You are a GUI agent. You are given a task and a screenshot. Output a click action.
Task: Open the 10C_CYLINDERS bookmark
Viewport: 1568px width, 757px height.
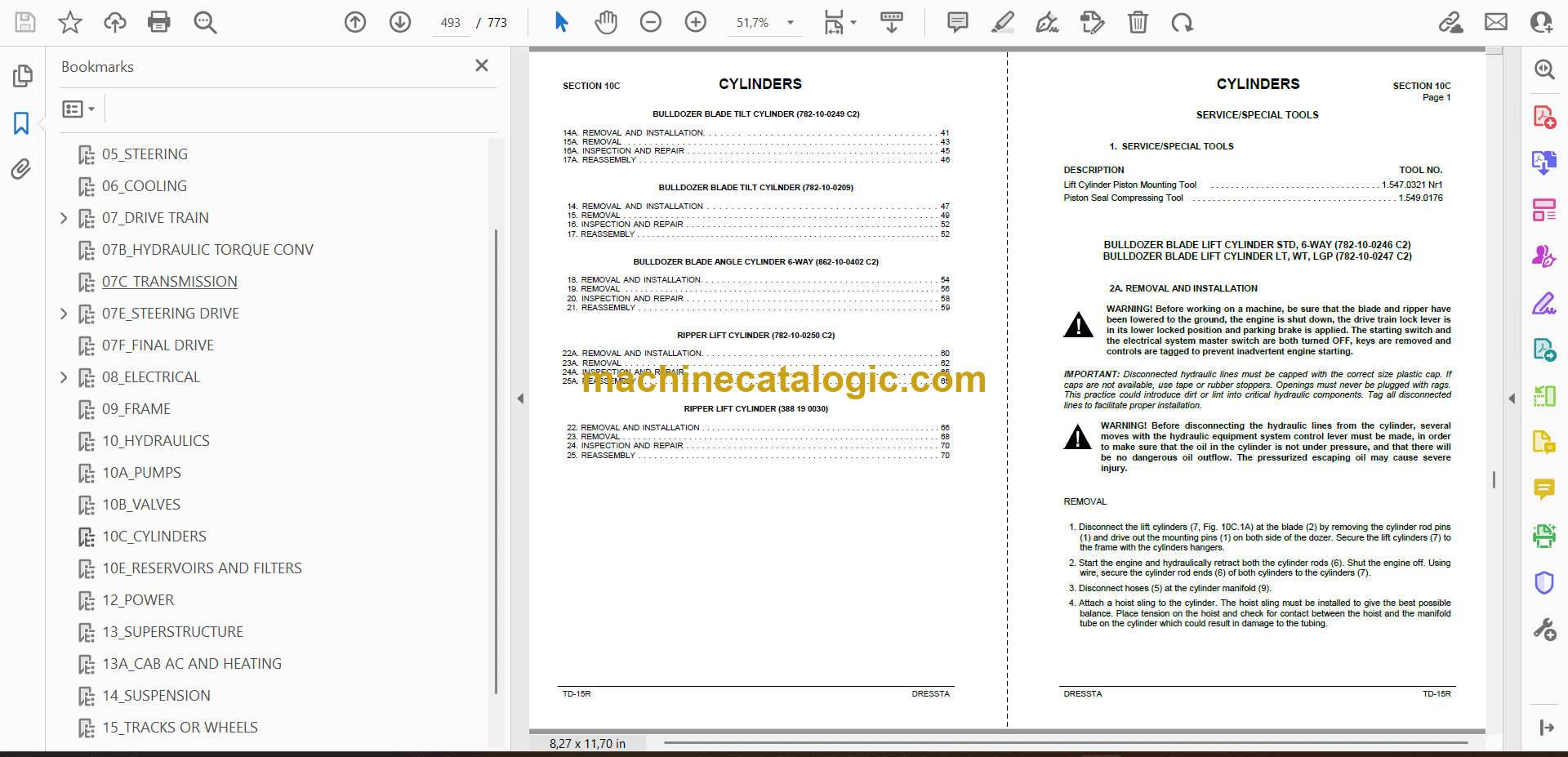click(x=154, y=537)
